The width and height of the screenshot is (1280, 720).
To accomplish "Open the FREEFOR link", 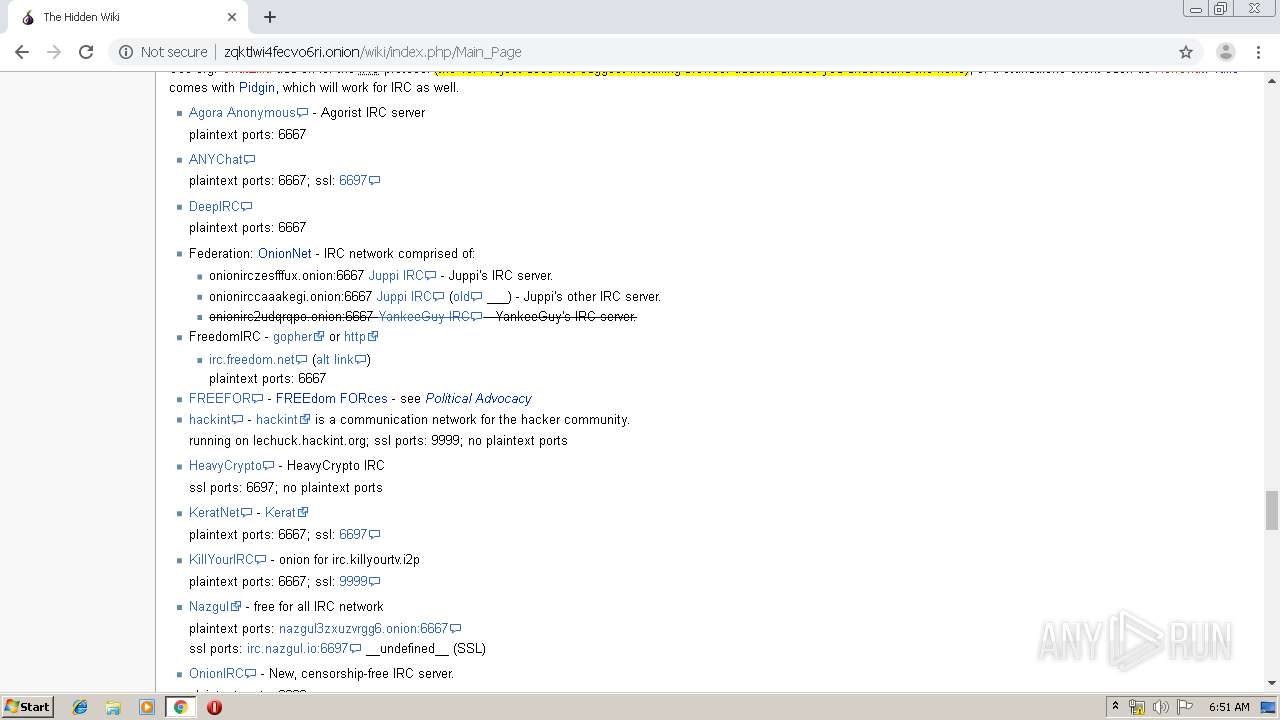I will click(226, 398).
